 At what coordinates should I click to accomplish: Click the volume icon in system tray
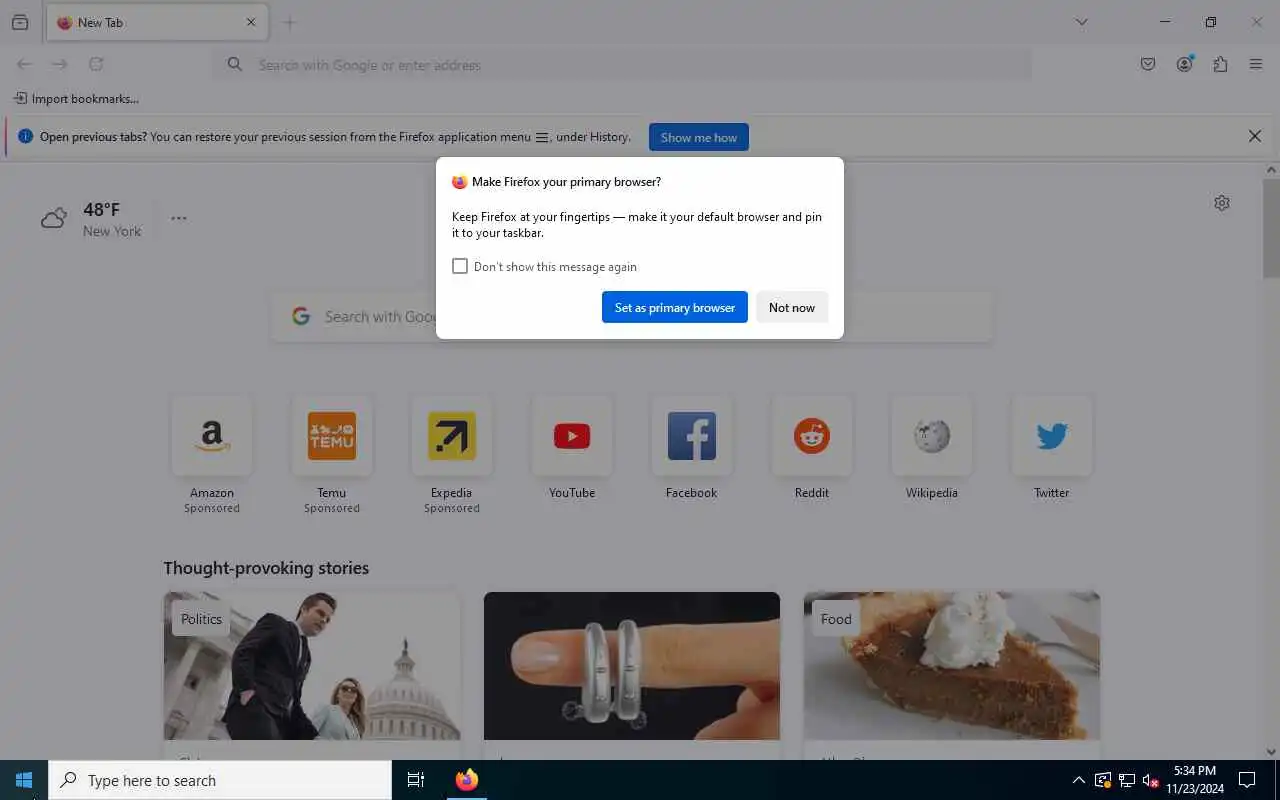1150,780
